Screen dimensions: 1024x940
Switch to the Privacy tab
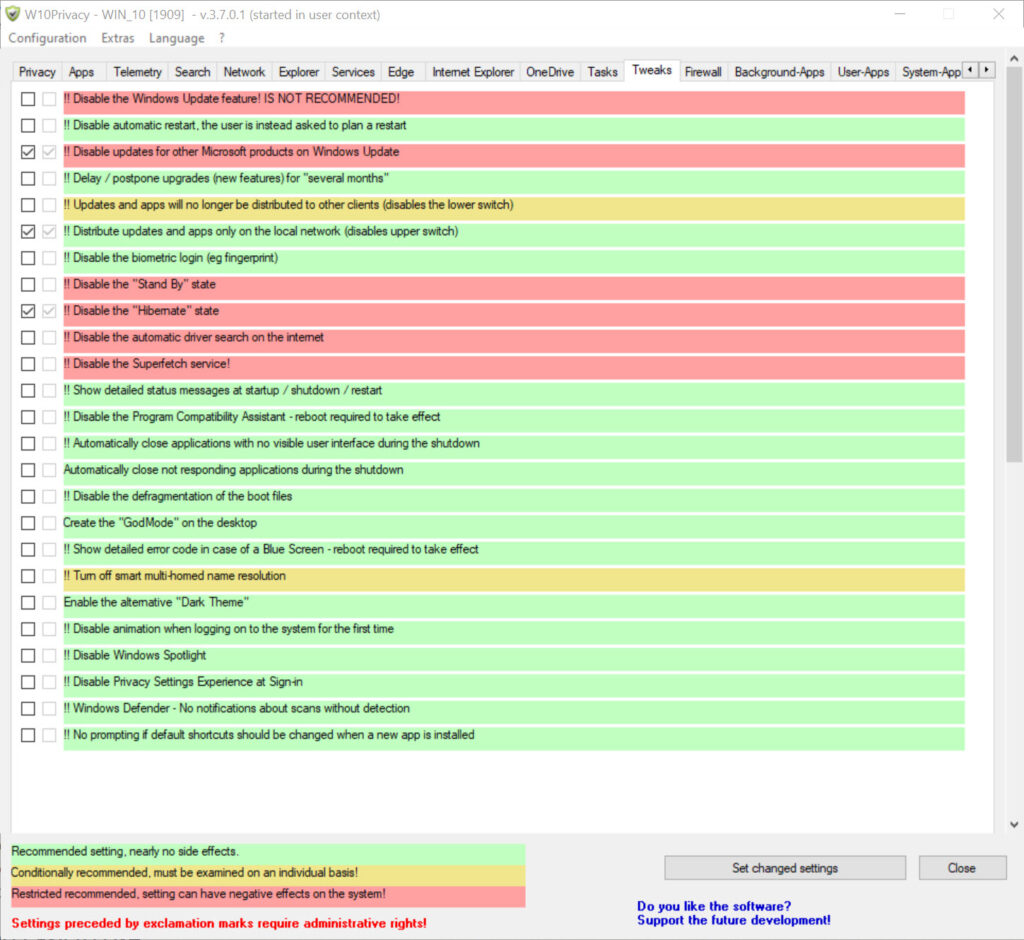tap(37, 72)
